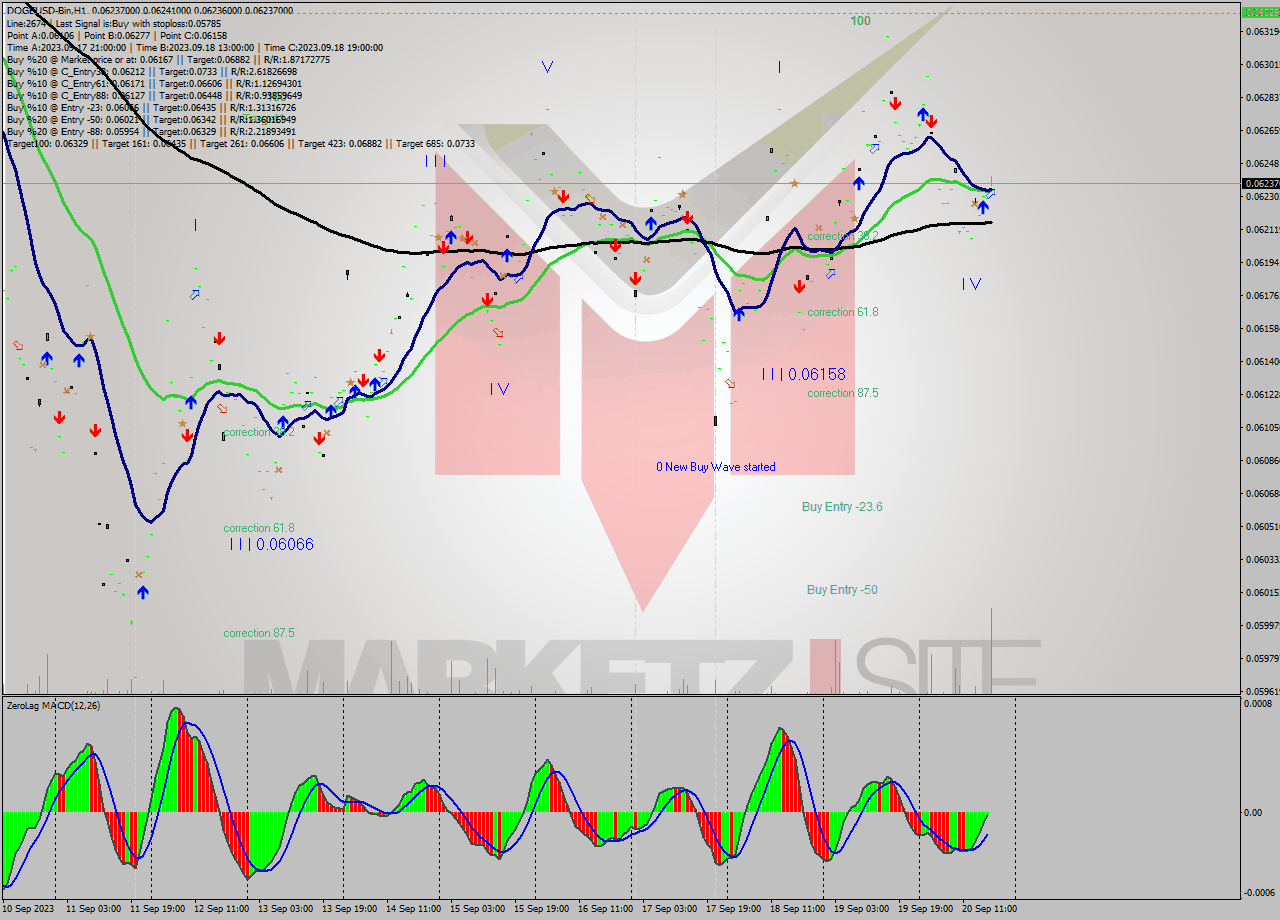Click the '16 Sep 11:00' time label
The height and width of the screenshot is (920, 1280).
(607, 909)
